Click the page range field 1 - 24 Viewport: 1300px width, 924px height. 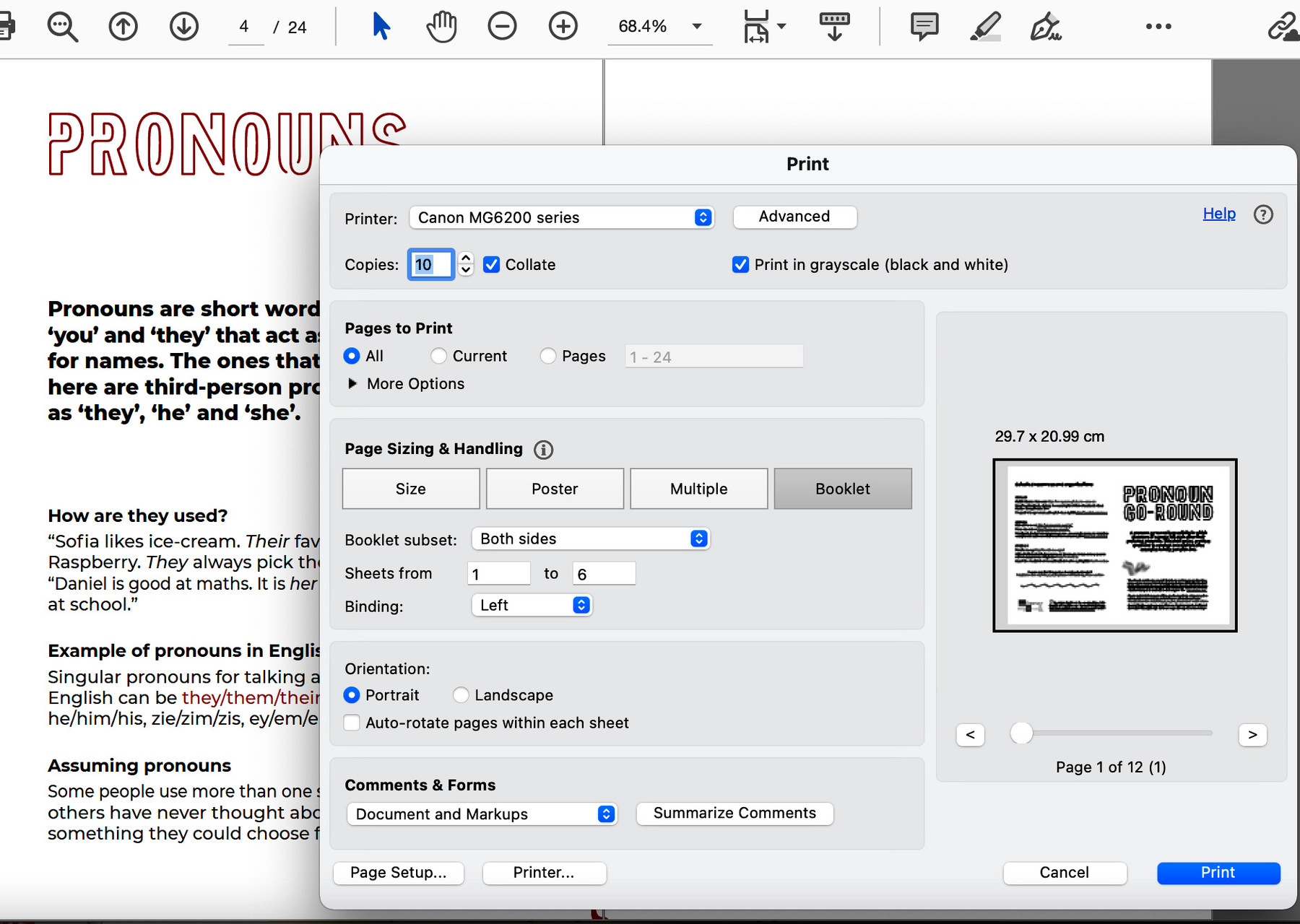tap(714, 357)
